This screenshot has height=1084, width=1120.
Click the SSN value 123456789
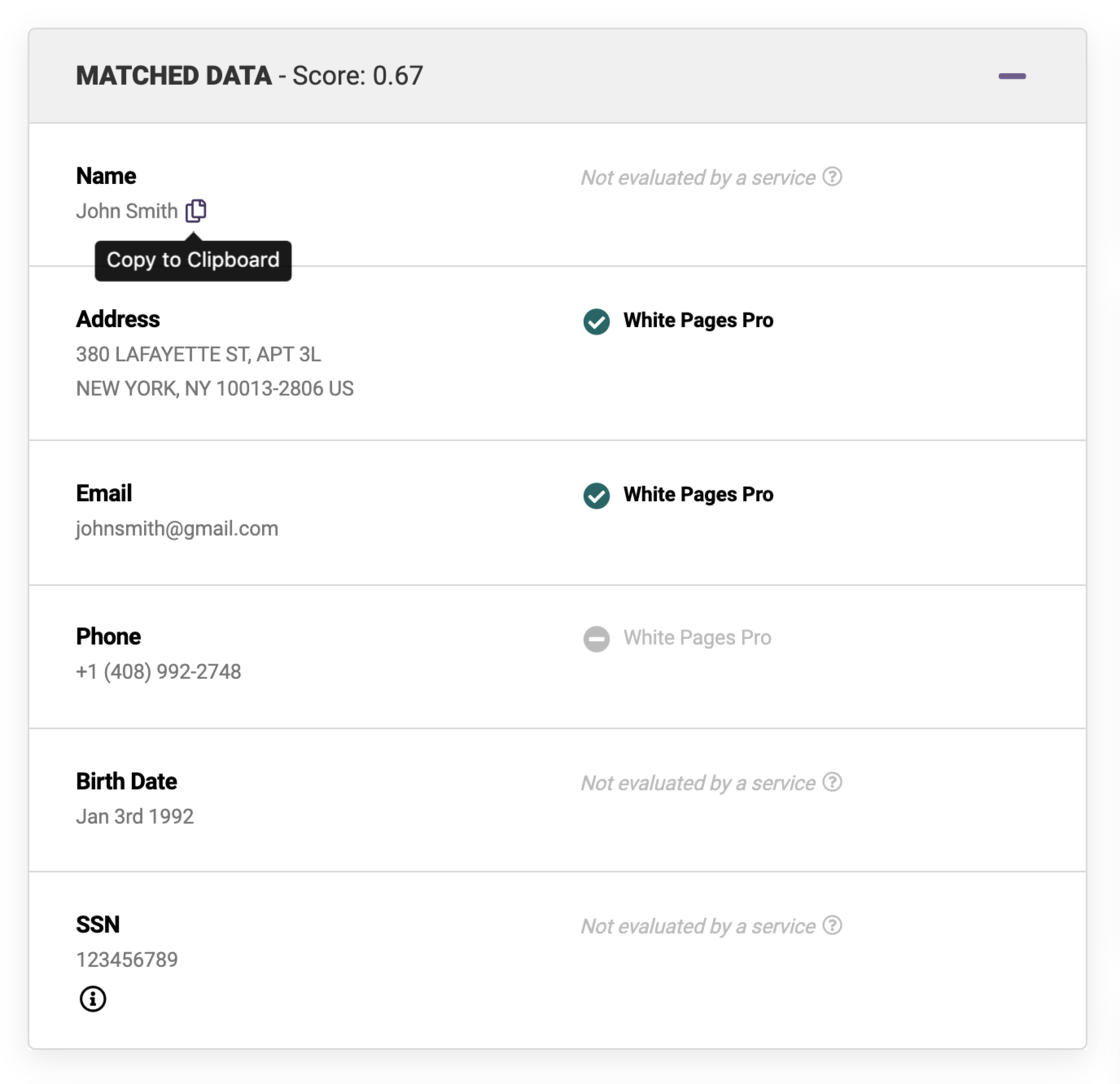[127, 960]
